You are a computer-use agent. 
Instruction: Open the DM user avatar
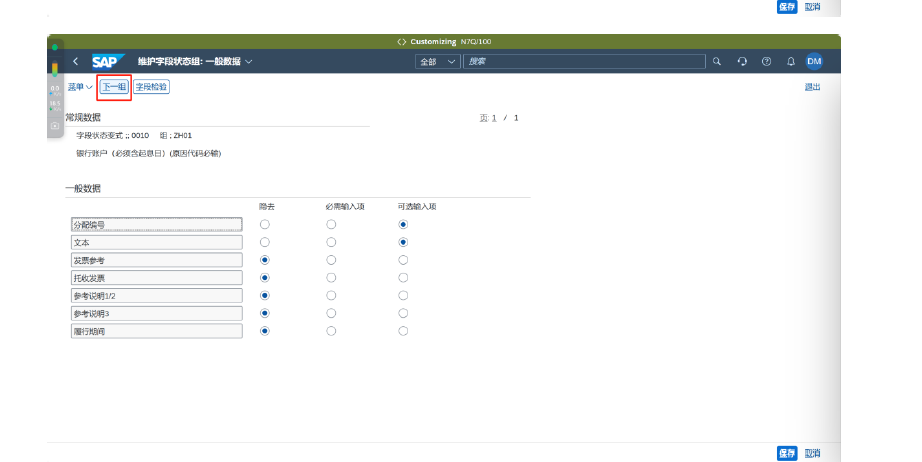pyautogui.click(x=815, y=62)
